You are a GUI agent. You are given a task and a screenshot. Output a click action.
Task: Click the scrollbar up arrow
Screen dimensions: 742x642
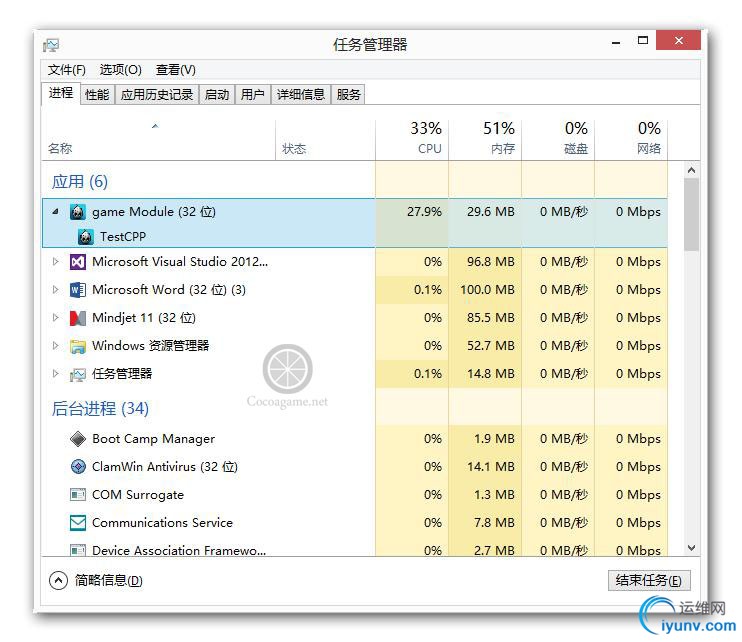(x=691, y=170)
